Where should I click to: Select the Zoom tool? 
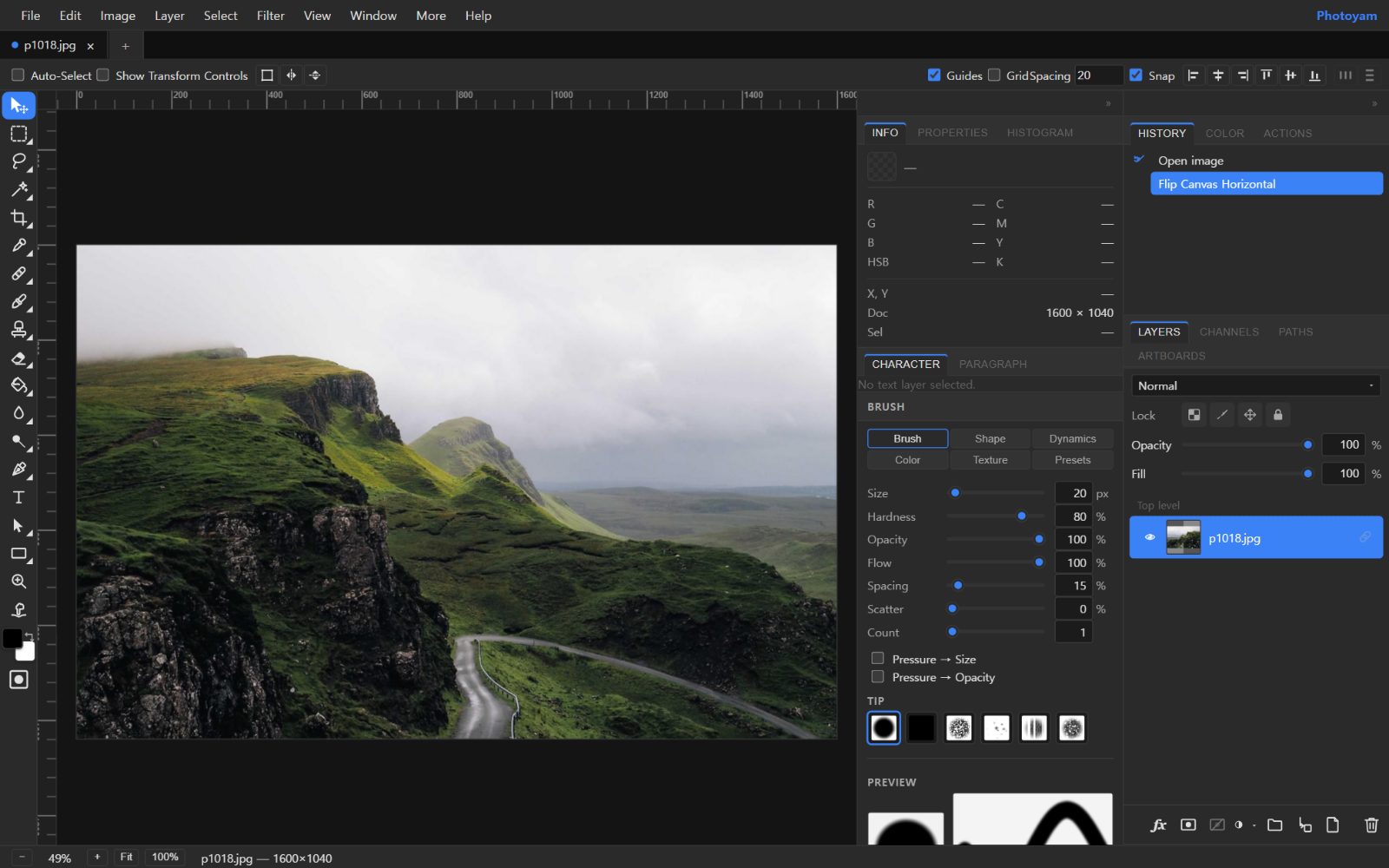[x=18, y=582]
